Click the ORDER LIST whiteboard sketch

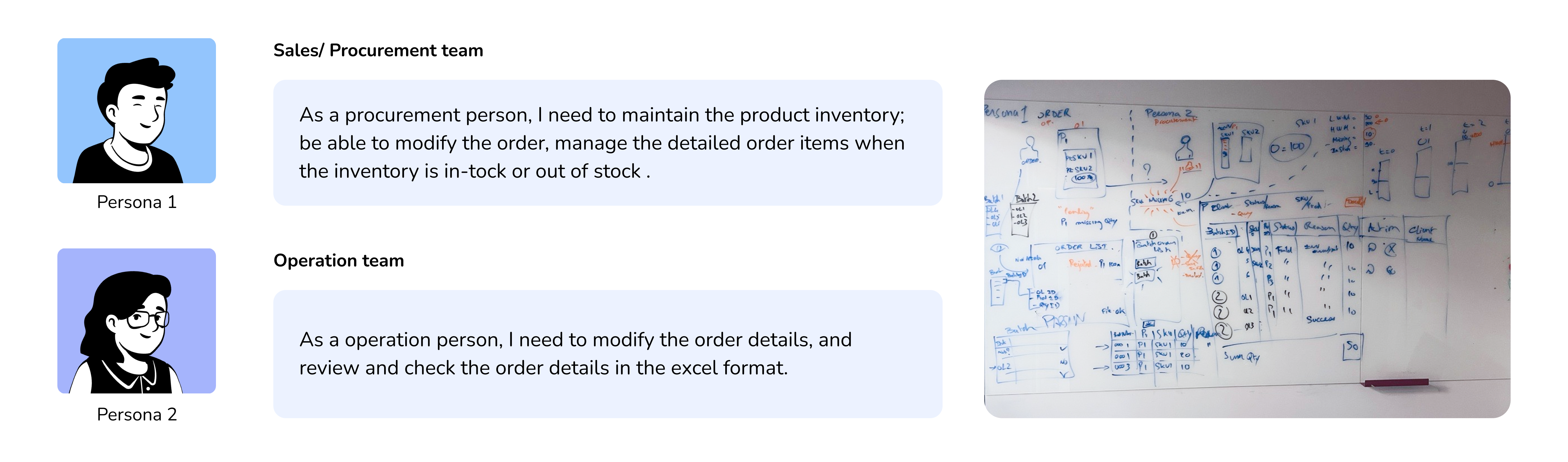point(1080,247)
